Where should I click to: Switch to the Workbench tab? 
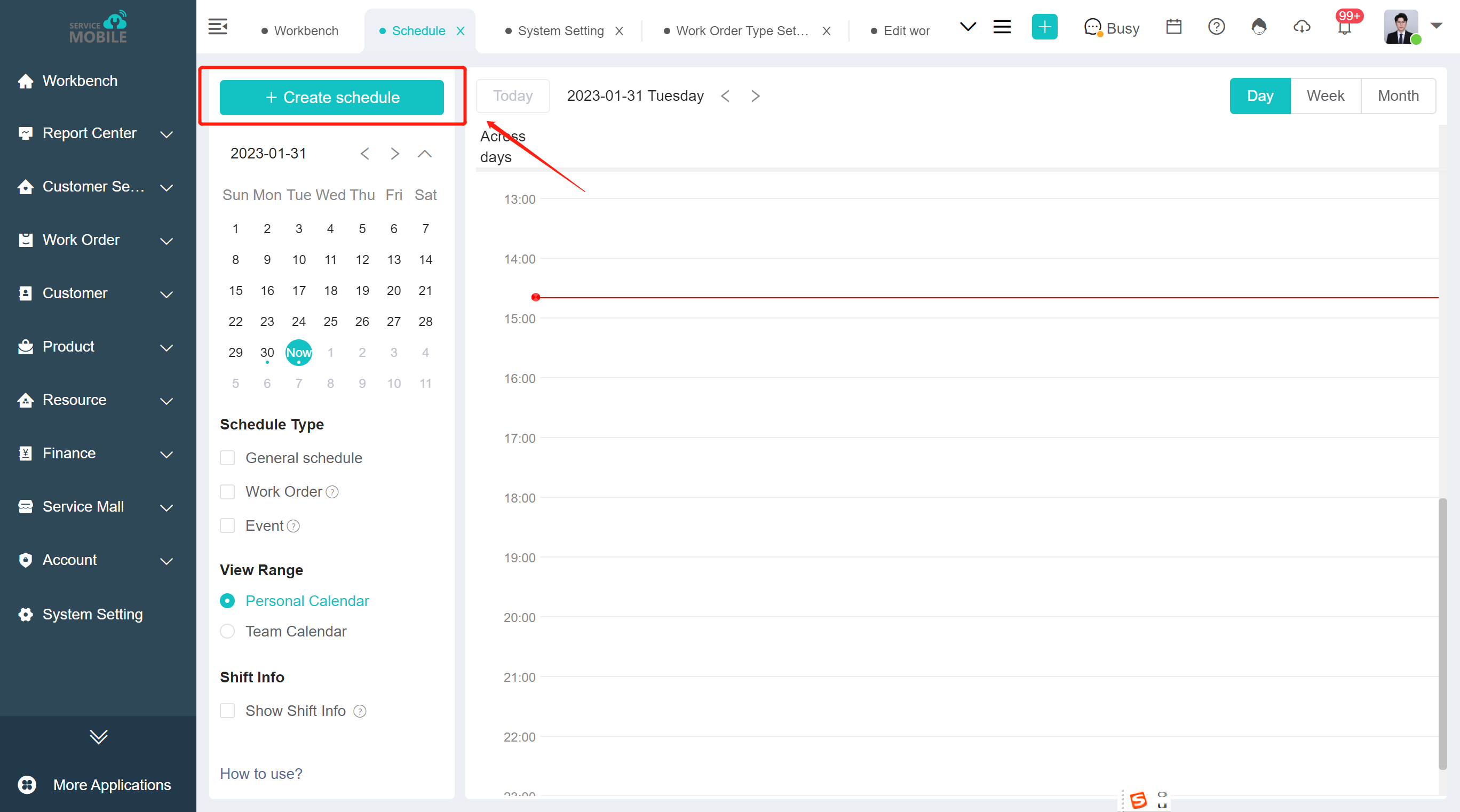point(300,31)
